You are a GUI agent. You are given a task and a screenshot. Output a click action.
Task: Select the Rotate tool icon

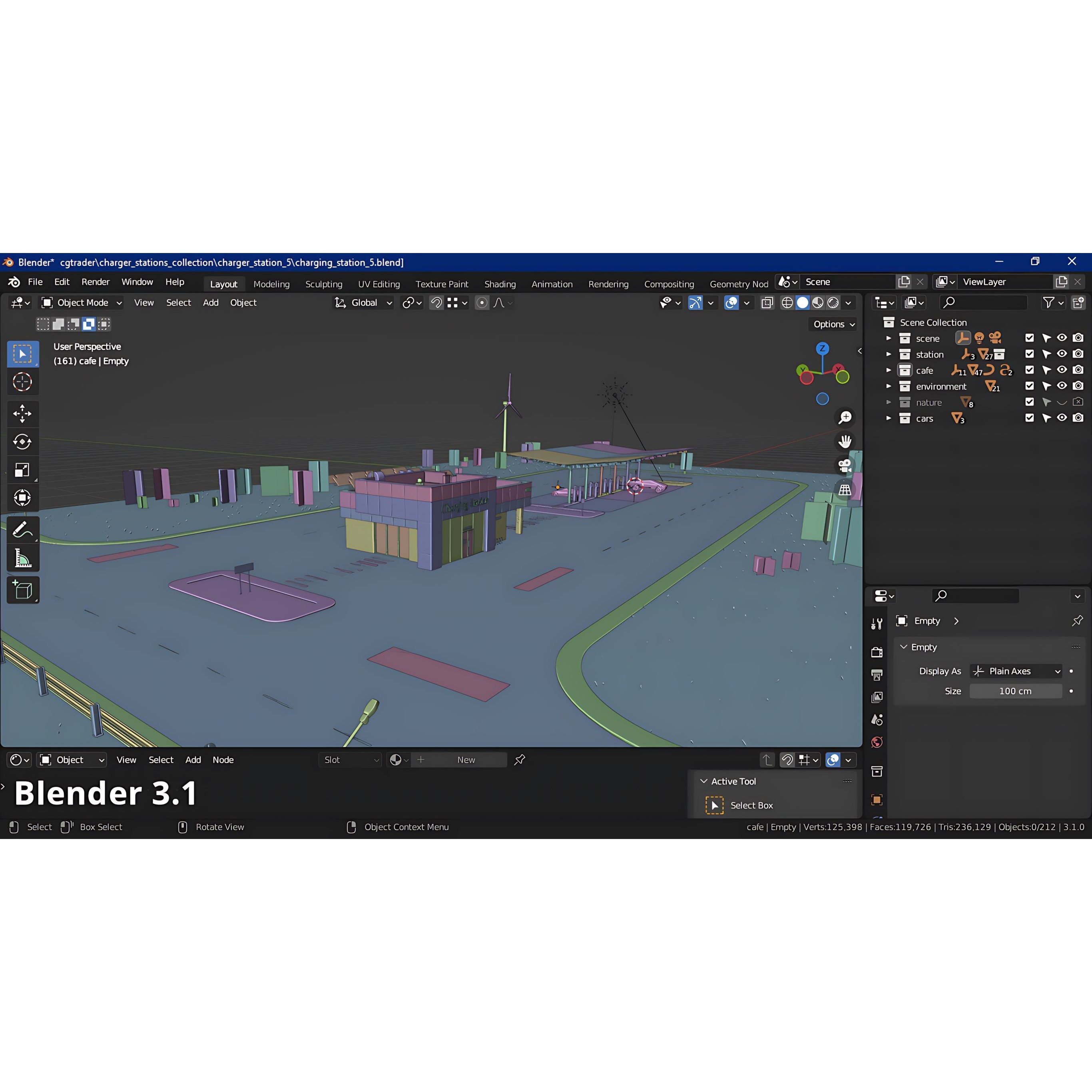coord(23,442)
